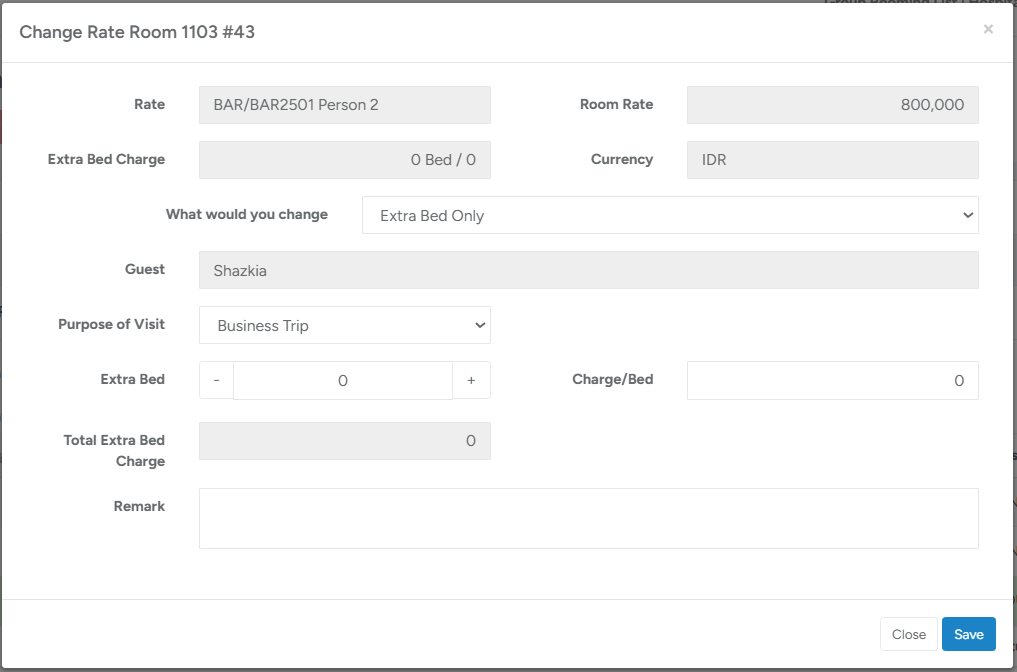Viewport: 1017px width, 672px height.
Task: Expand the Purpose of Visit dropdown
Action: (344, 325)
